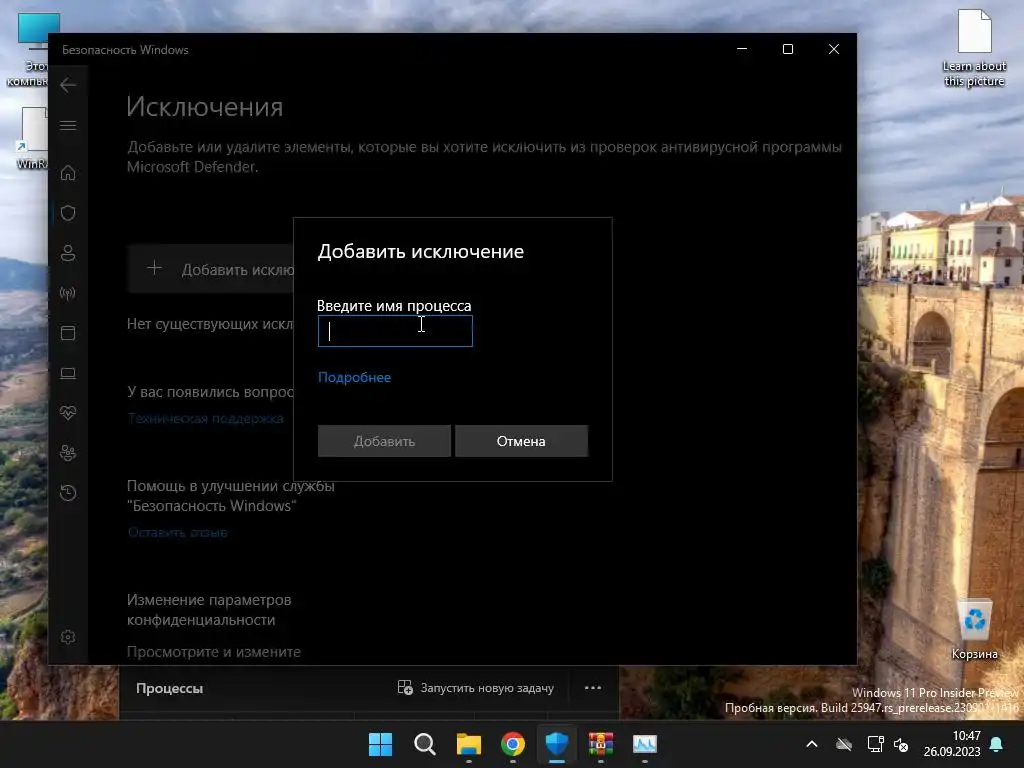
Task: Open Settings gear in sidebar
Action: click(x=68, y=637)
